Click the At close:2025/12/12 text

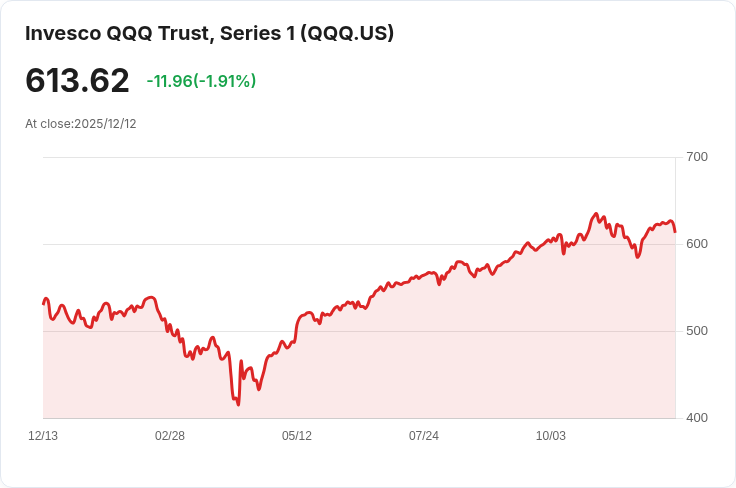click(81, 124)
